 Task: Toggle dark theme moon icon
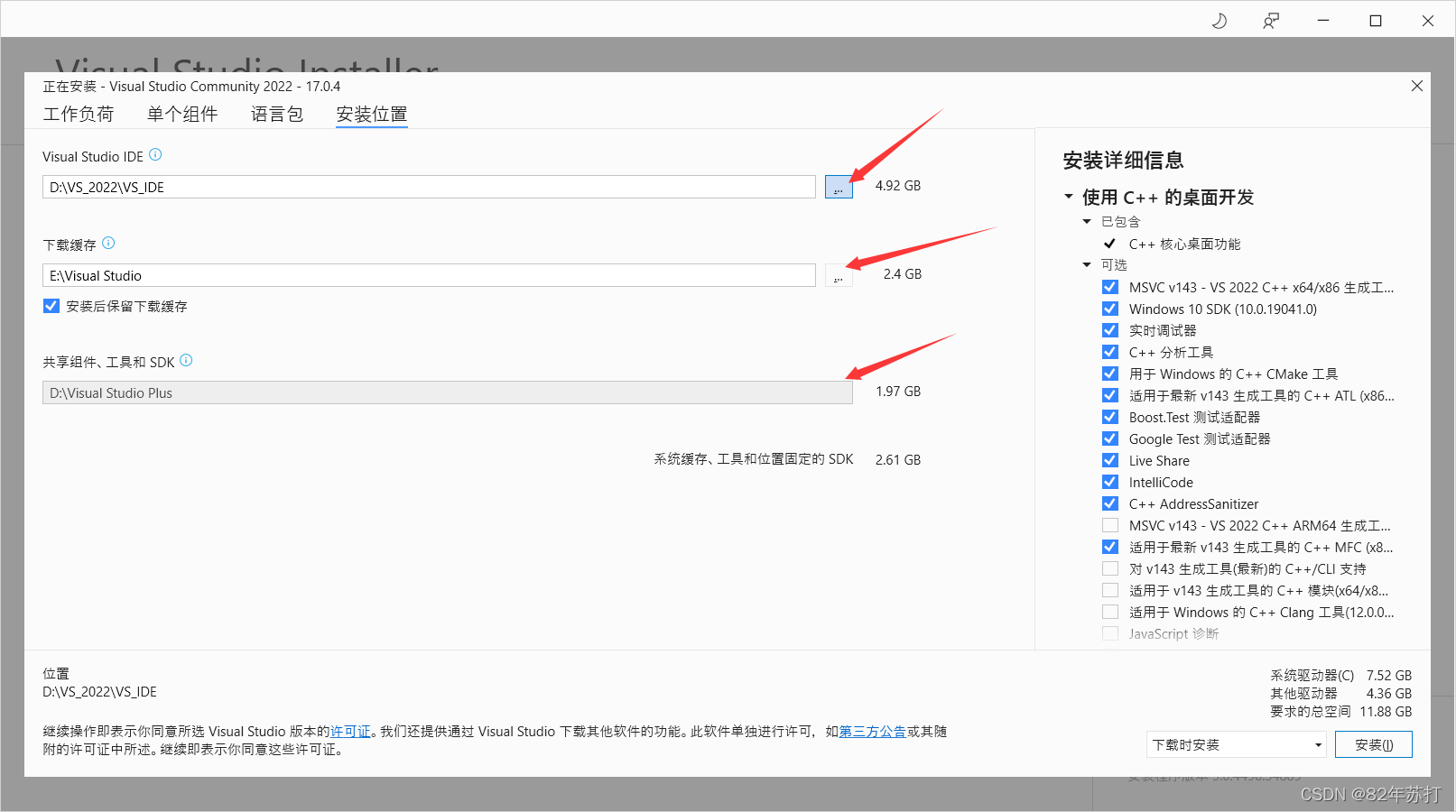point(1220,21)
